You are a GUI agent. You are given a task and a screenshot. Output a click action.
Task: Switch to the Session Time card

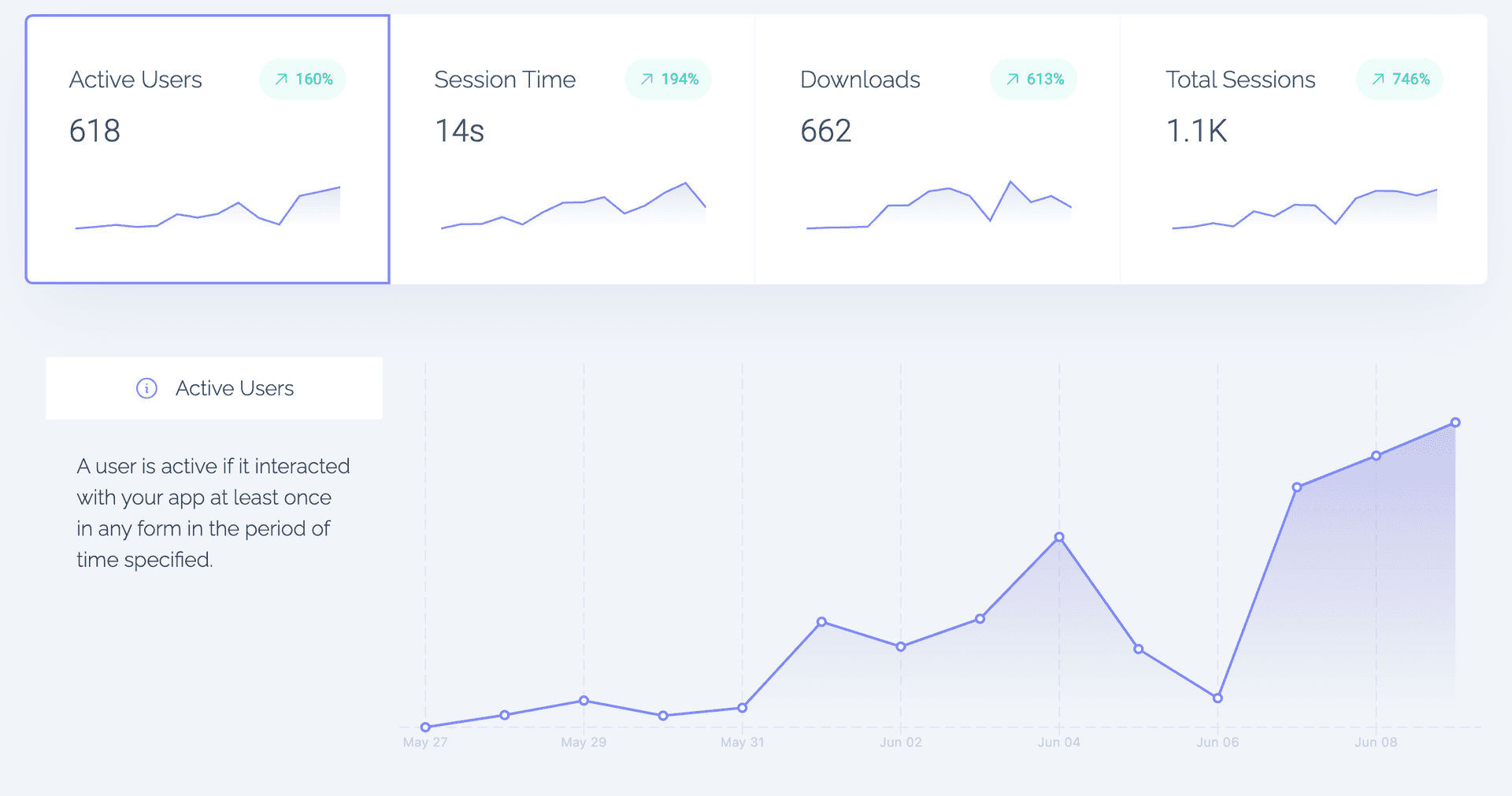click(573, 150)
